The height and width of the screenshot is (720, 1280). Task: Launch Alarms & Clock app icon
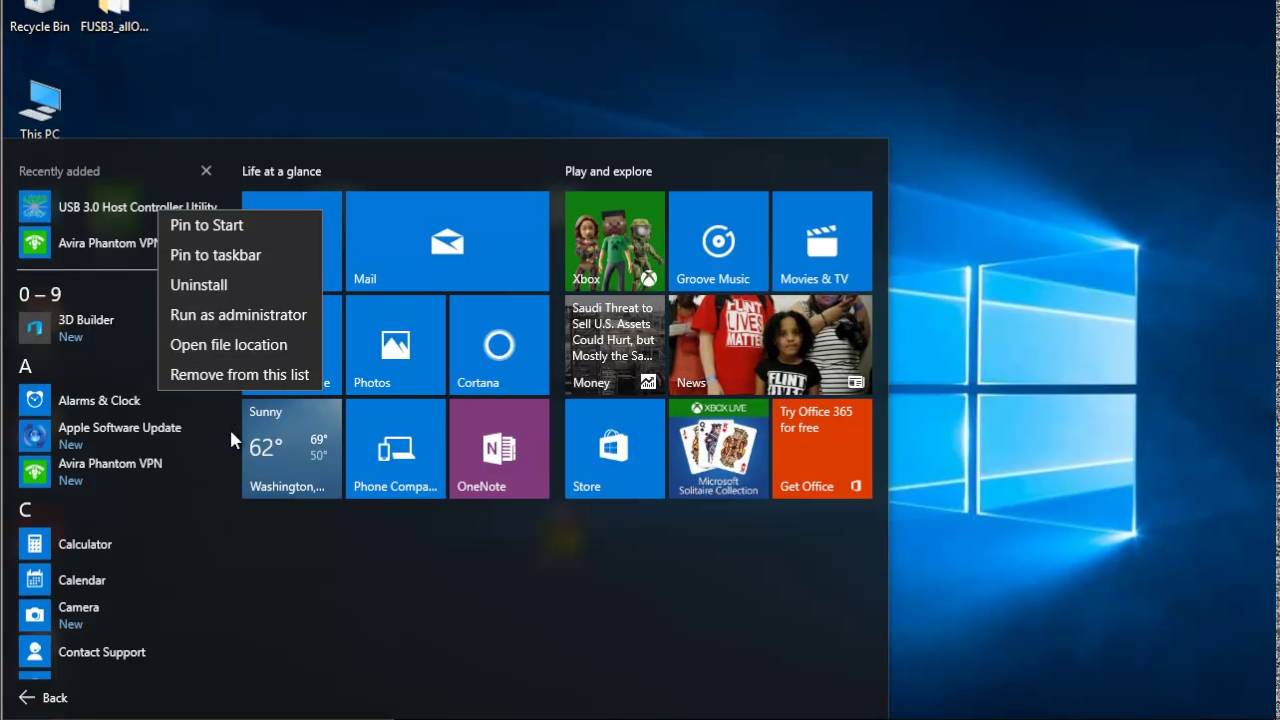point(35,400)
